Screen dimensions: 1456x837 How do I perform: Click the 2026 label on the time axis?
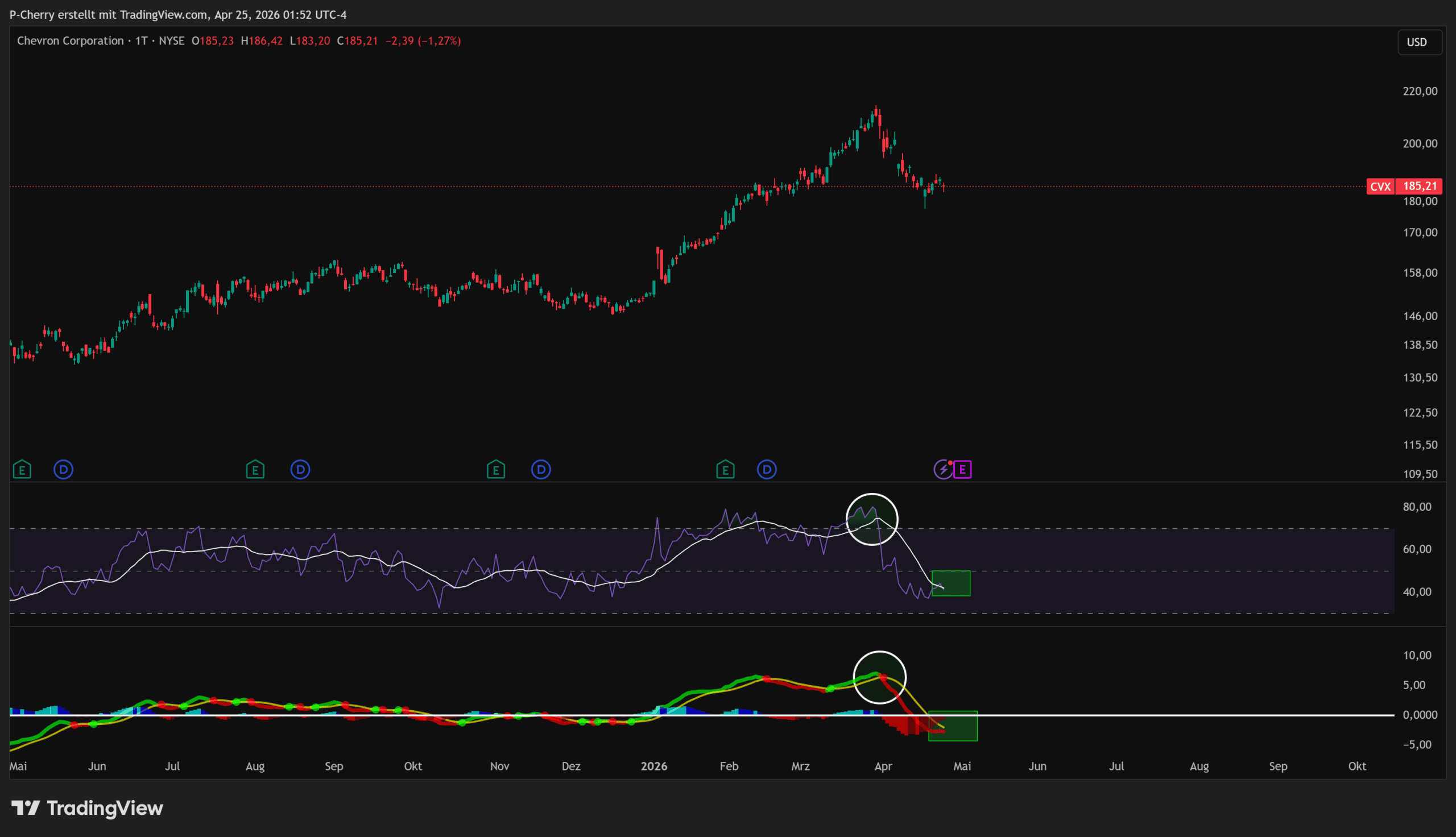(653, 766)
